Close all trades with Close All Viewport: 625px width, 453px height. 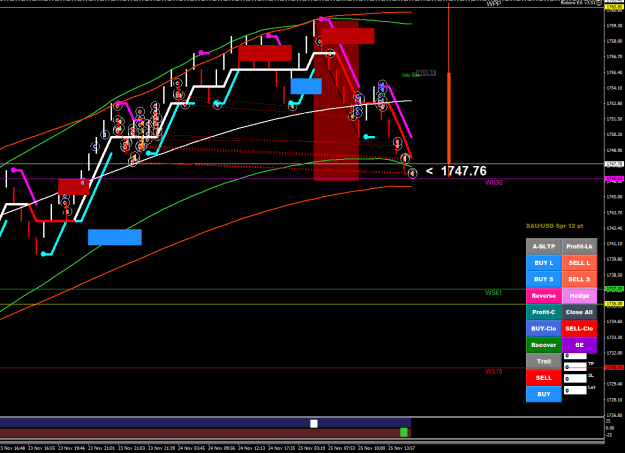point(579,312)
